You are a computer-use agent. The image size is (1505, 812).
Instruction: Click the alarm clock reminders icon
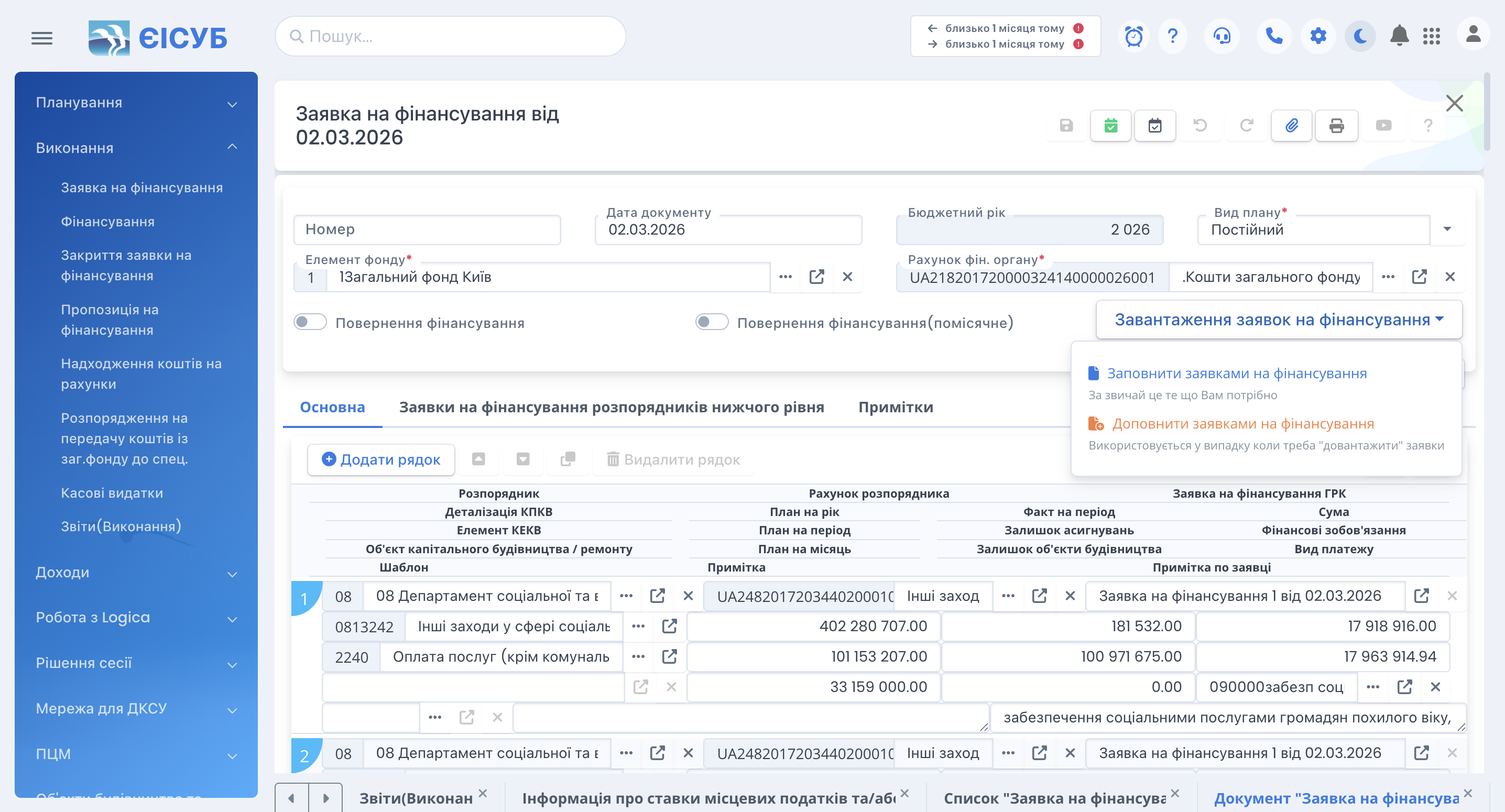(1133, 37)
